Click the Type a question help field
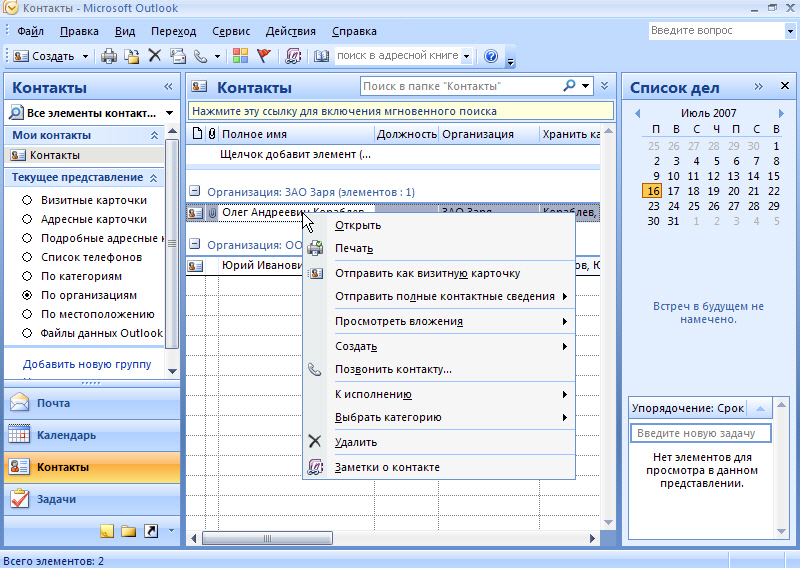Image resolution: width=801 pixels, height=568 pixels. 717,31
